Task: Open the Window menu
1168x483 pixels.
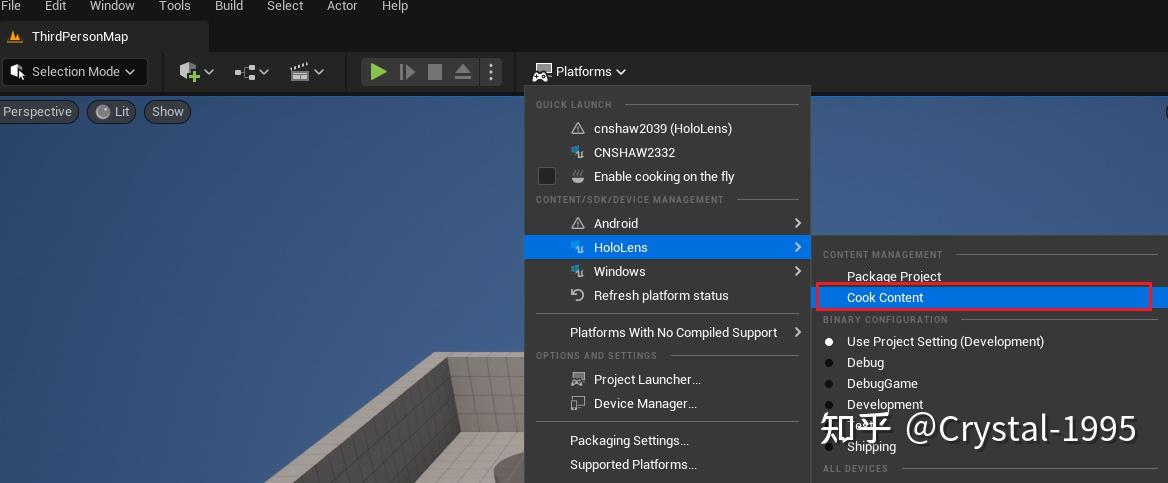Action: (112, 6)
